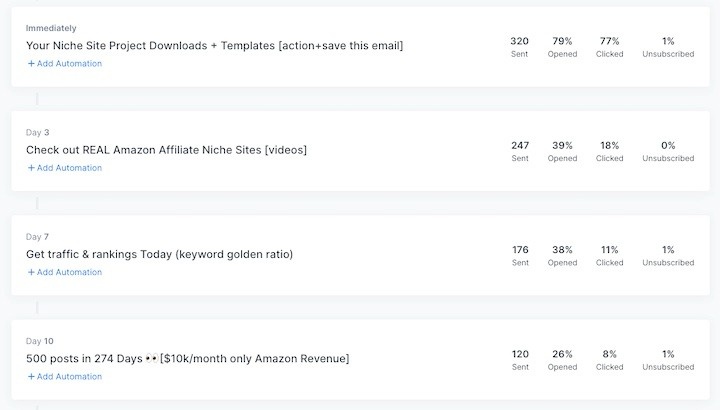The width and height of the screenshot is (720, 410).
Task: Open 'Get traffic & rankings Today' email
Action: click(x=159, y=254)
